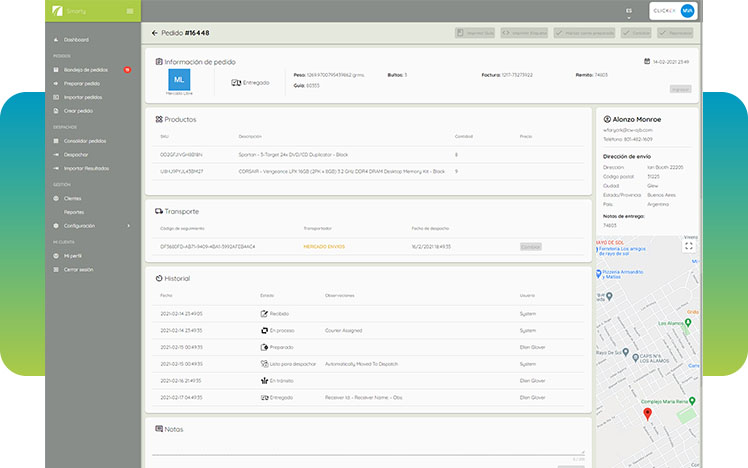This screenshot has width=748, height=468.
Task: Click the customer's email address under Alonzo Monroe
Action: (x=627, y=130)
